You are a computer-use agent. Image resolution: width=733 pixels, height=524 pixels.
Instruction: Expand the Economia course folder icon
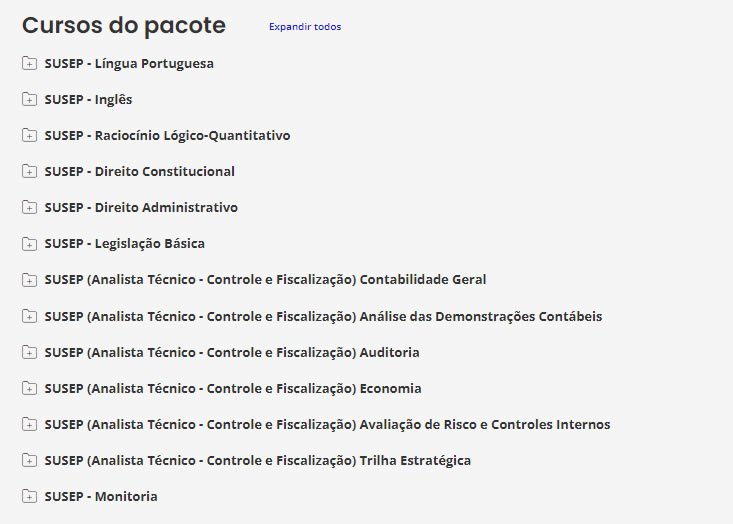[x=29, y=389]
